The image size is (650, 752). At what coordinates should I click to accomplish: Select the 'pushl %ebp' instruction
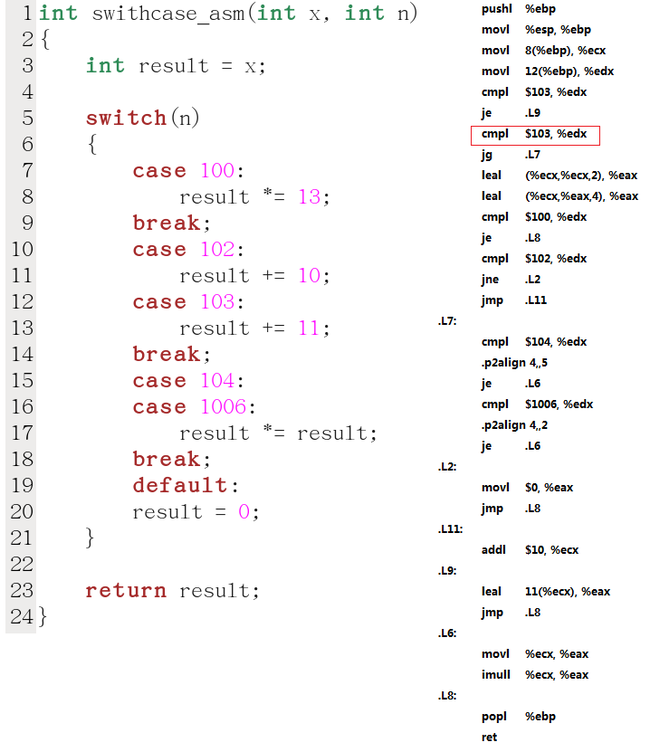(x=519, y=9)
